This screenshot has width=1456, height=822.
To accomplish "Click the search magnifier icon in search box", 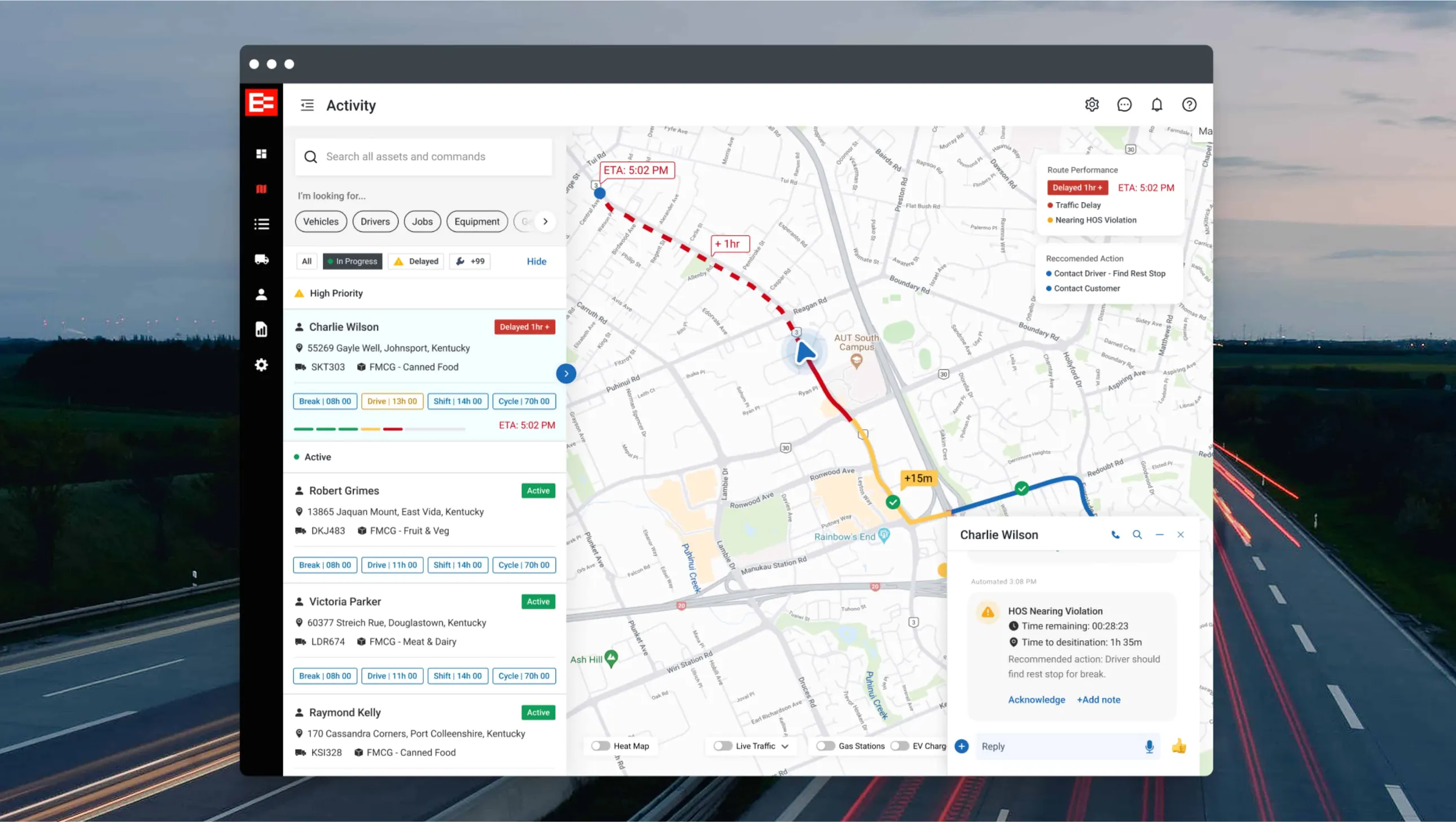I will point(310,156).
